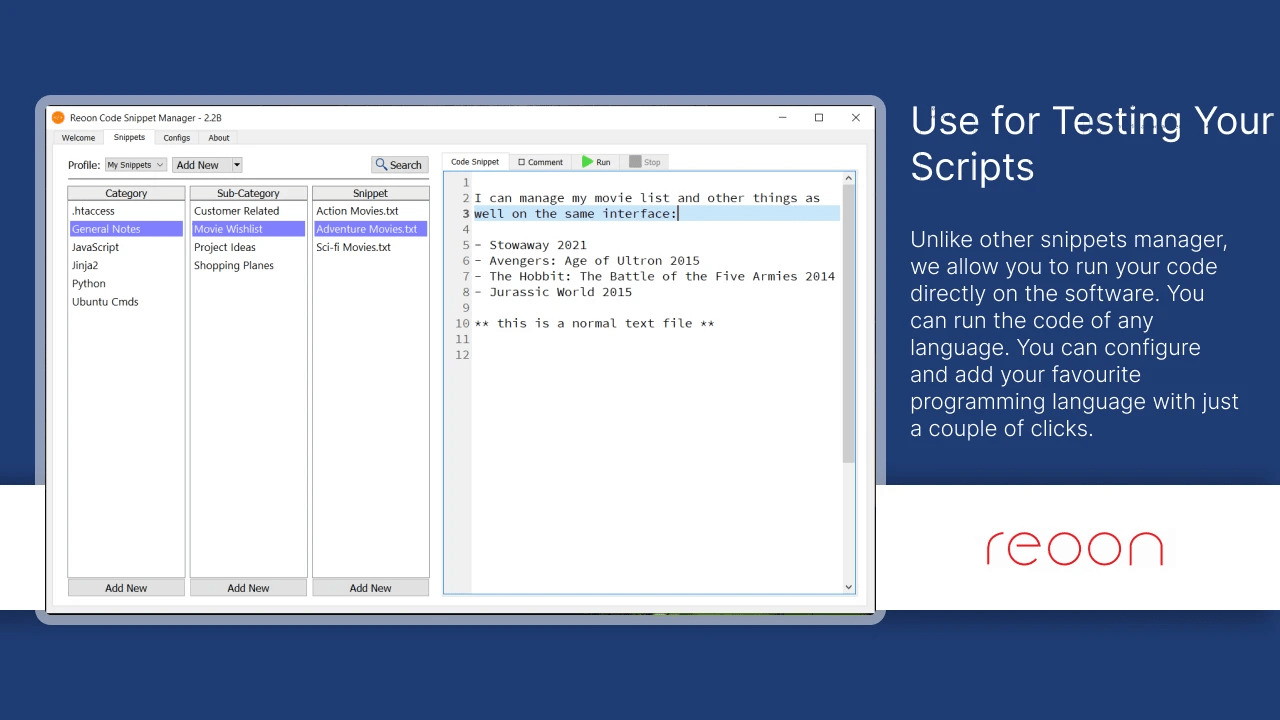This screenshot has width=1280, height=720.
Task: Open the Comment tab
Action: click(540, 162)
